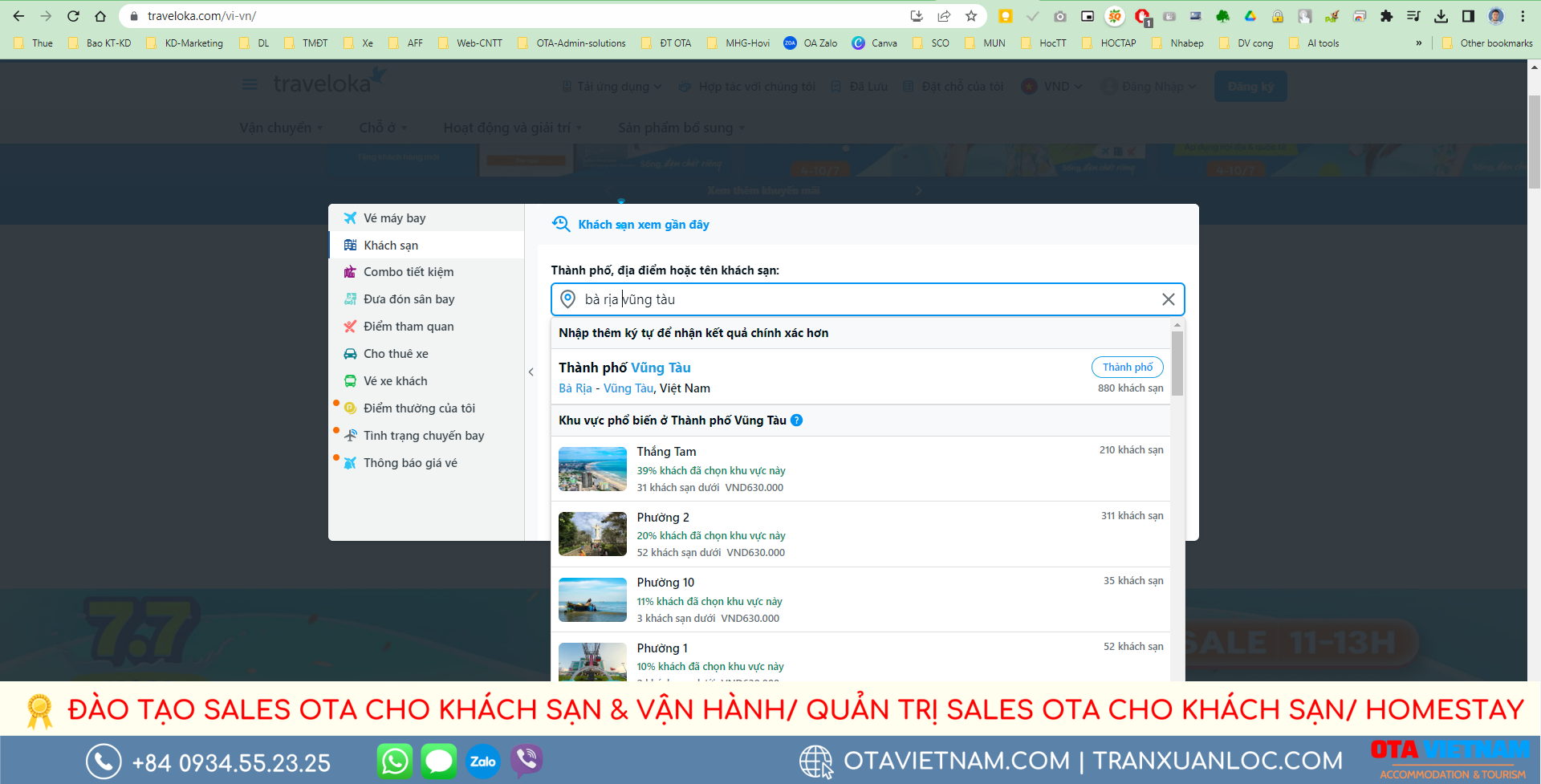Expand Tải ứng dụng dropdown

tap(612, 87)
